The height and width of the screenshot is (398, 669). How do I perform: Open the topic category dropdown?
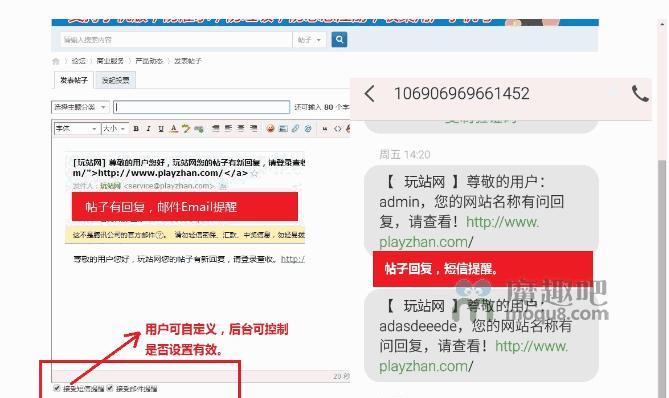80,107
